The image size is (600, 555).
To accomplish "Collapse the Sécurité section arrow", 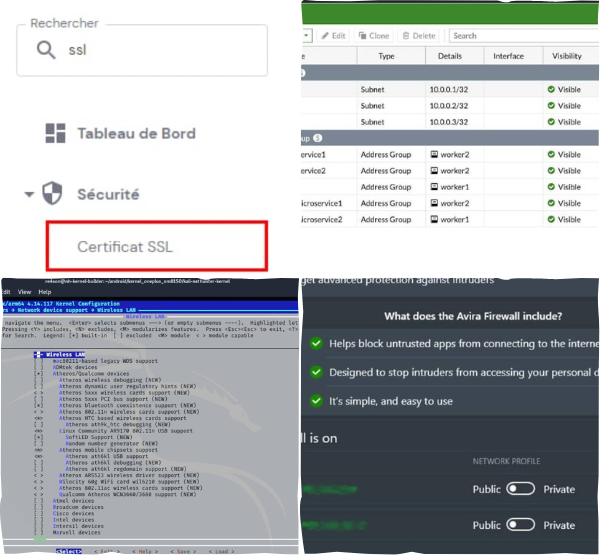I will point(29,194).
